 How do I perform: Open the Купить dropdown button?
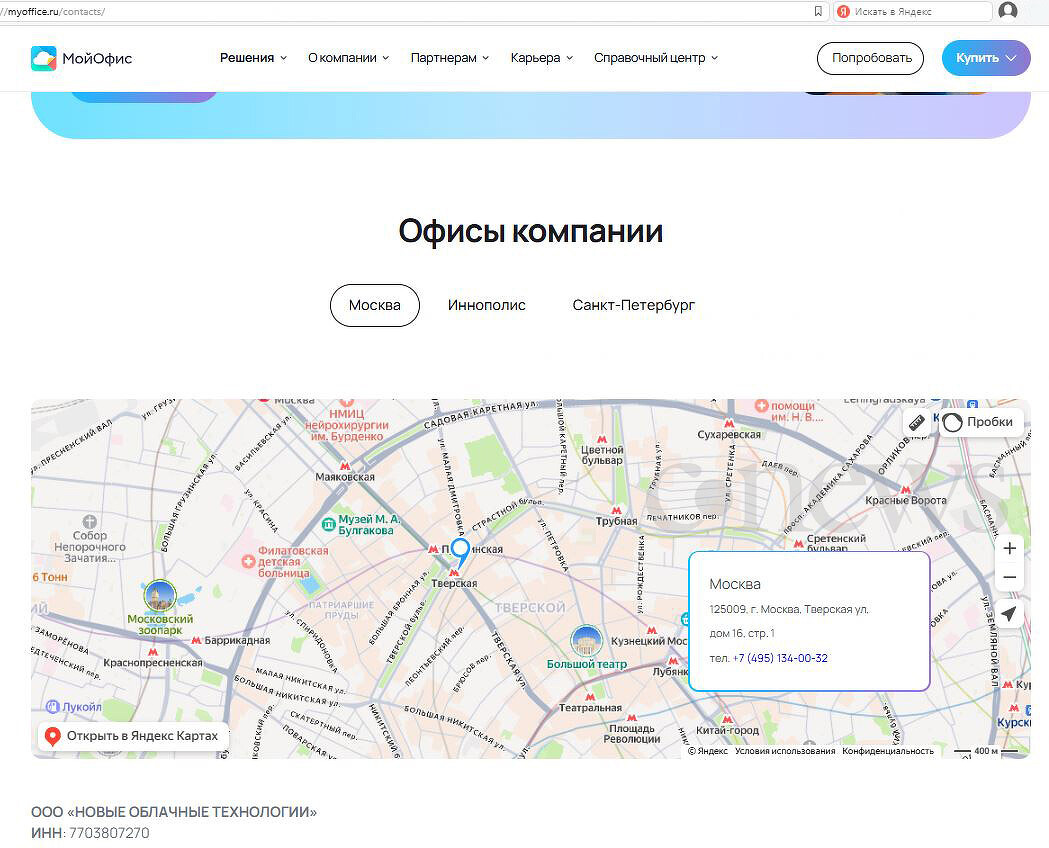click(x=985, y=58)
